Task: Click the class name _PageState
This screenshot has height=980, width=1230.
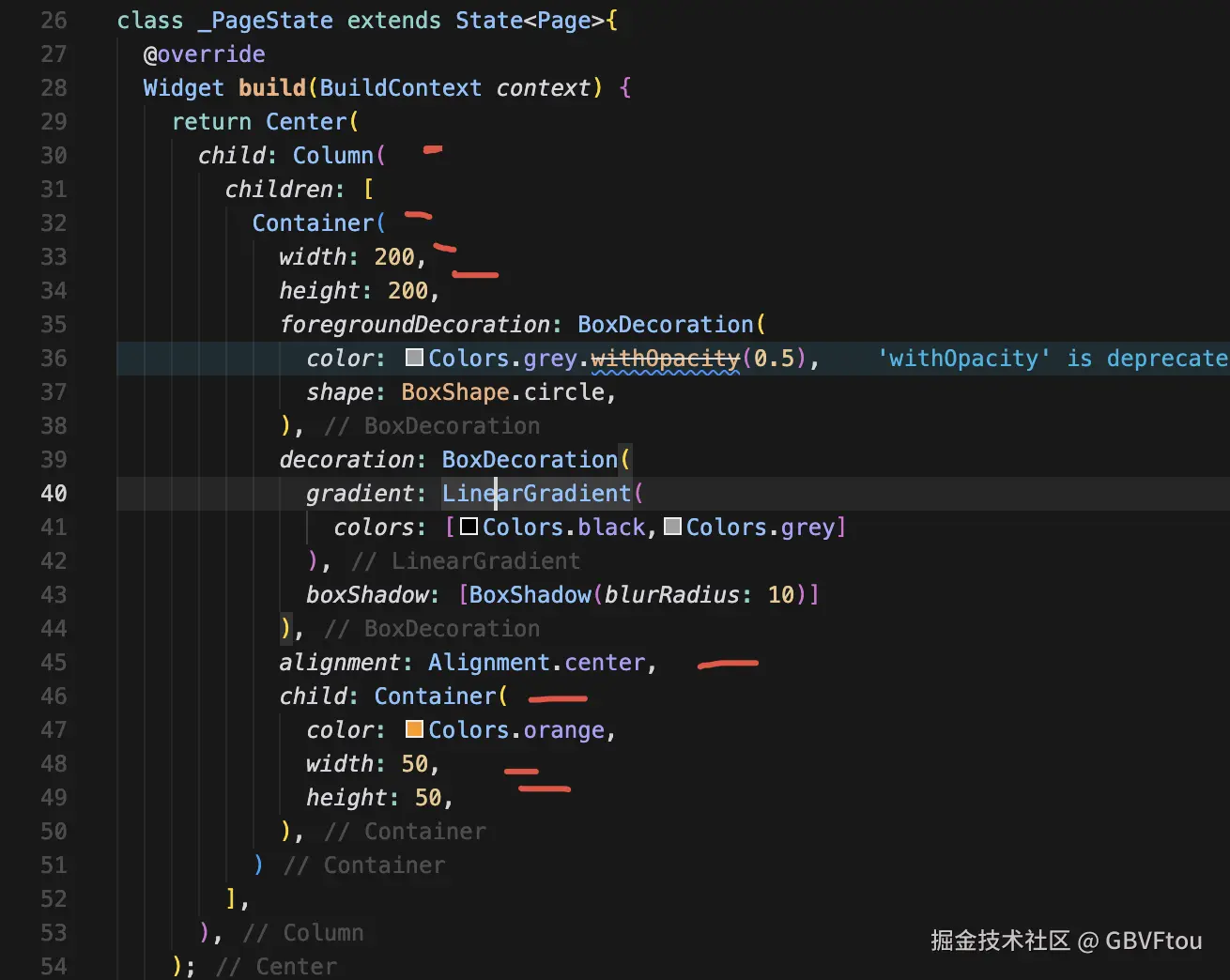Action: coord(265,20)
